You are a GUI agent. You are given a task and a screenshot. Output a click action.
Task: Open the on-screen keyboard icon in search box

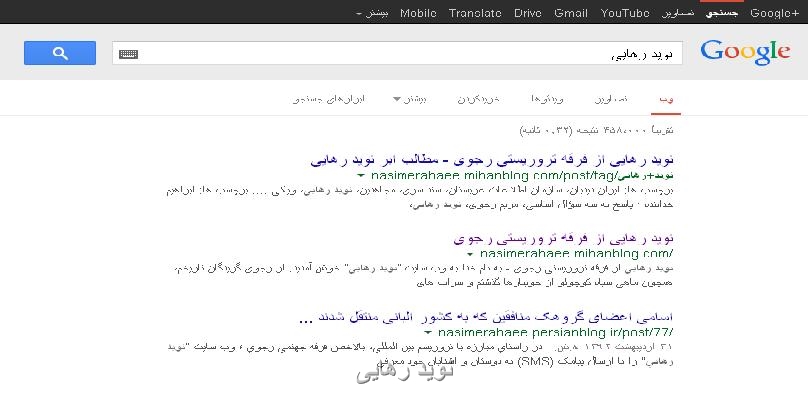tap(128, 54)
